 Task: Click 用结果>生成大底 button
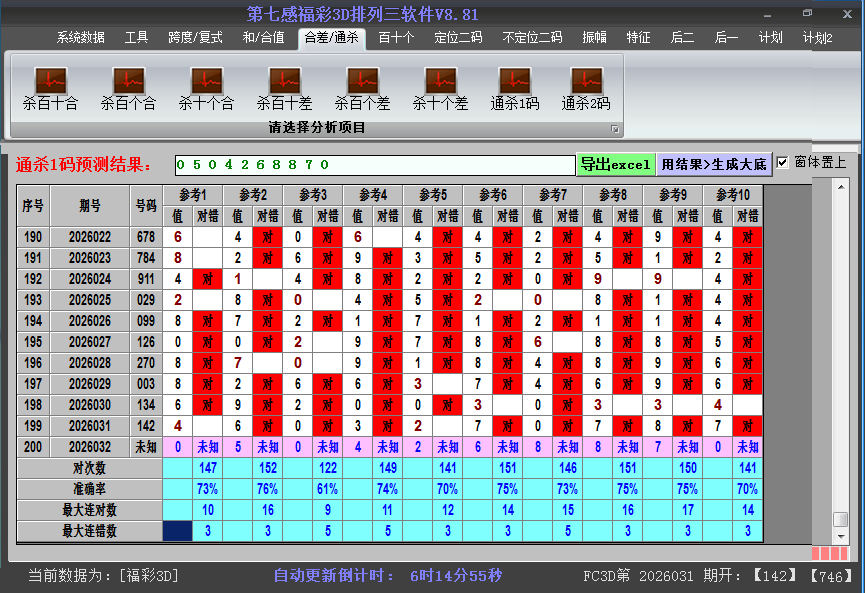point(714,165)
